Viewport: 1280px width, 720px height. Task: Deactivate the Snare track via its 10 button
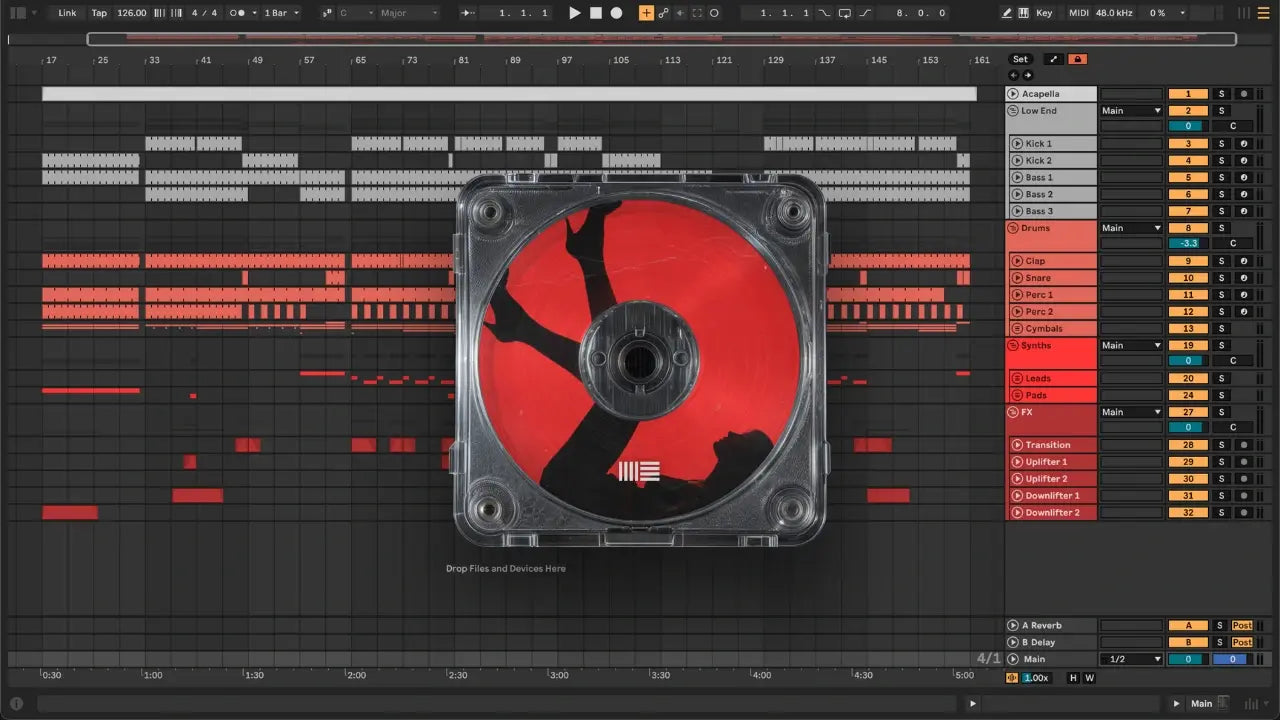pos(1188,278)
